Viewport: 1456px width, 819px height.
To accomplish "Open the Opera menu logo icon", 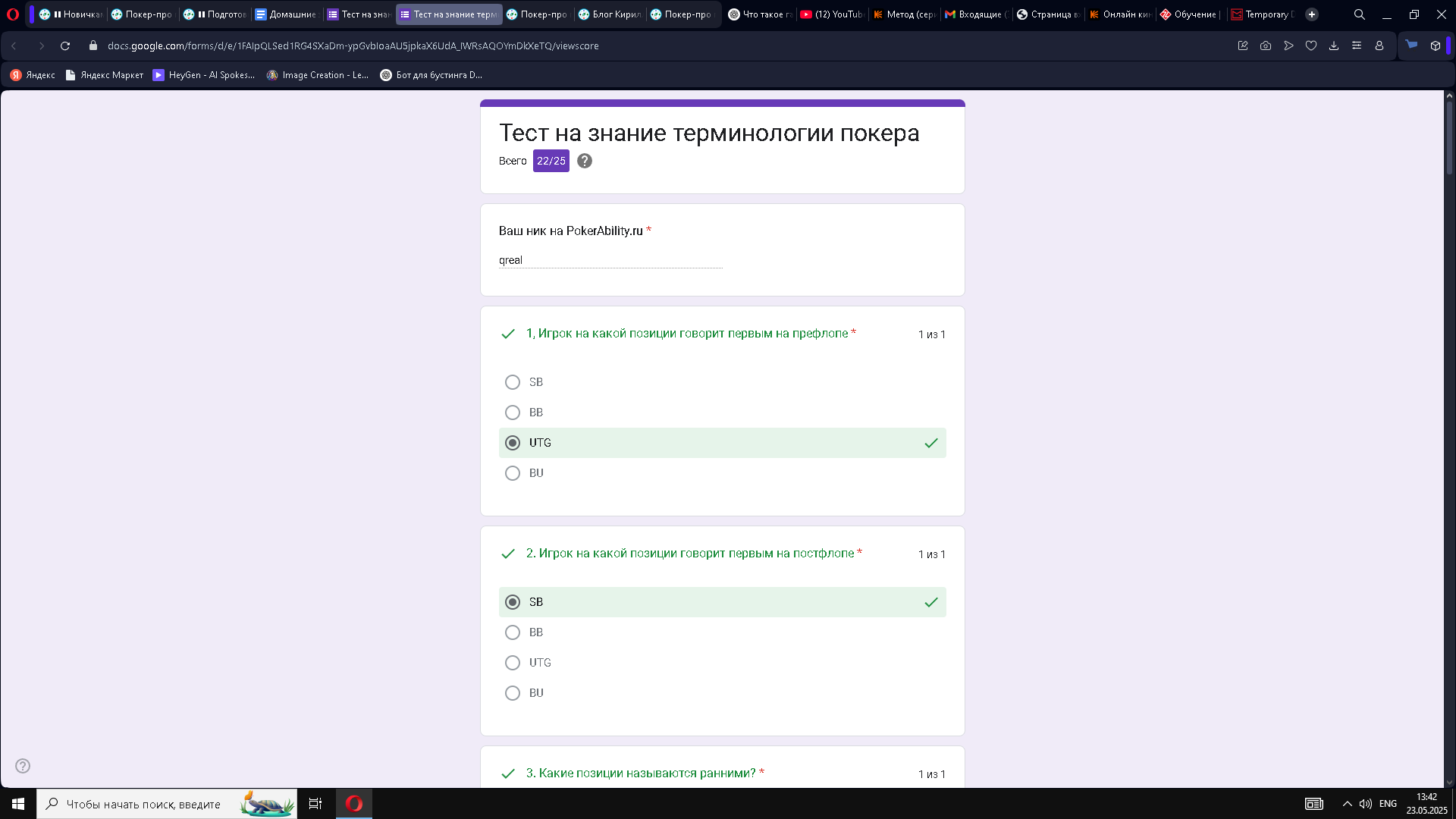I will [x=13, y=14].
